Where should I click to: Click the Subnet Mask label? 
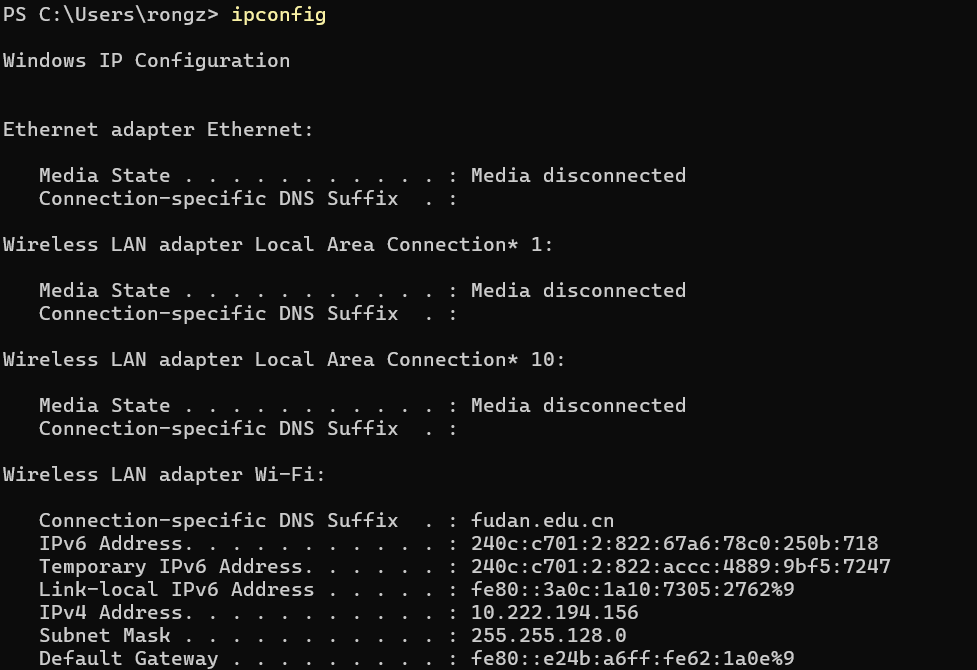[x=105, y=636]
